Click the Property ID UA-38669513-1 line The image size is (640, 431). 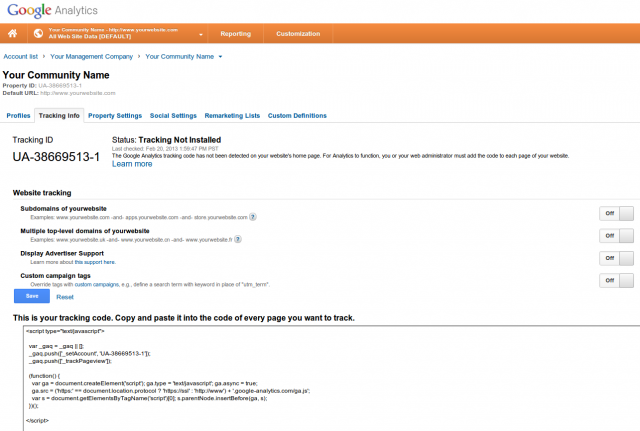click(42, 86)
